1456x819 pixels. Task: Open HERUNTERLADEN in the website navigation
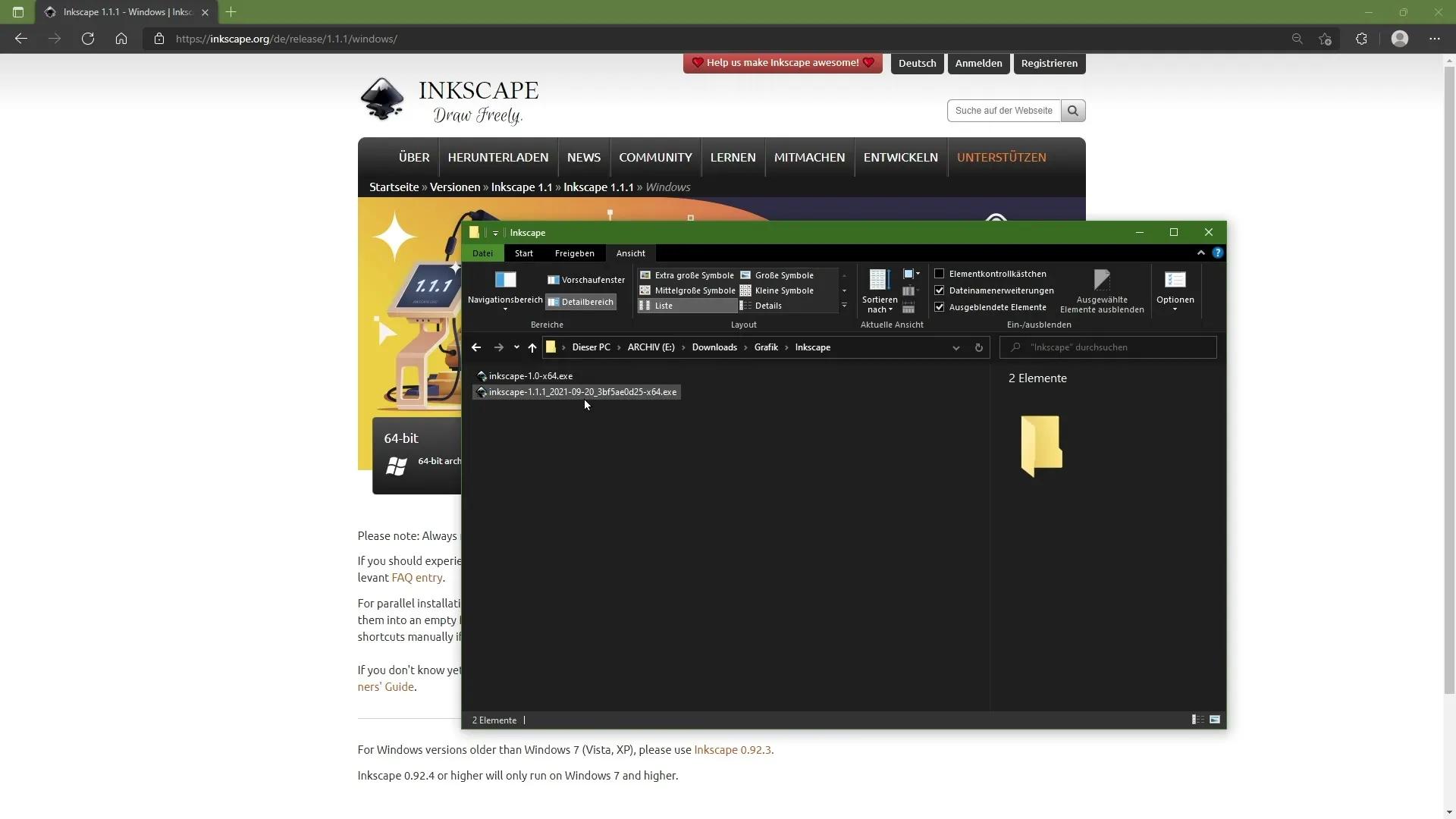click(498, 157)
